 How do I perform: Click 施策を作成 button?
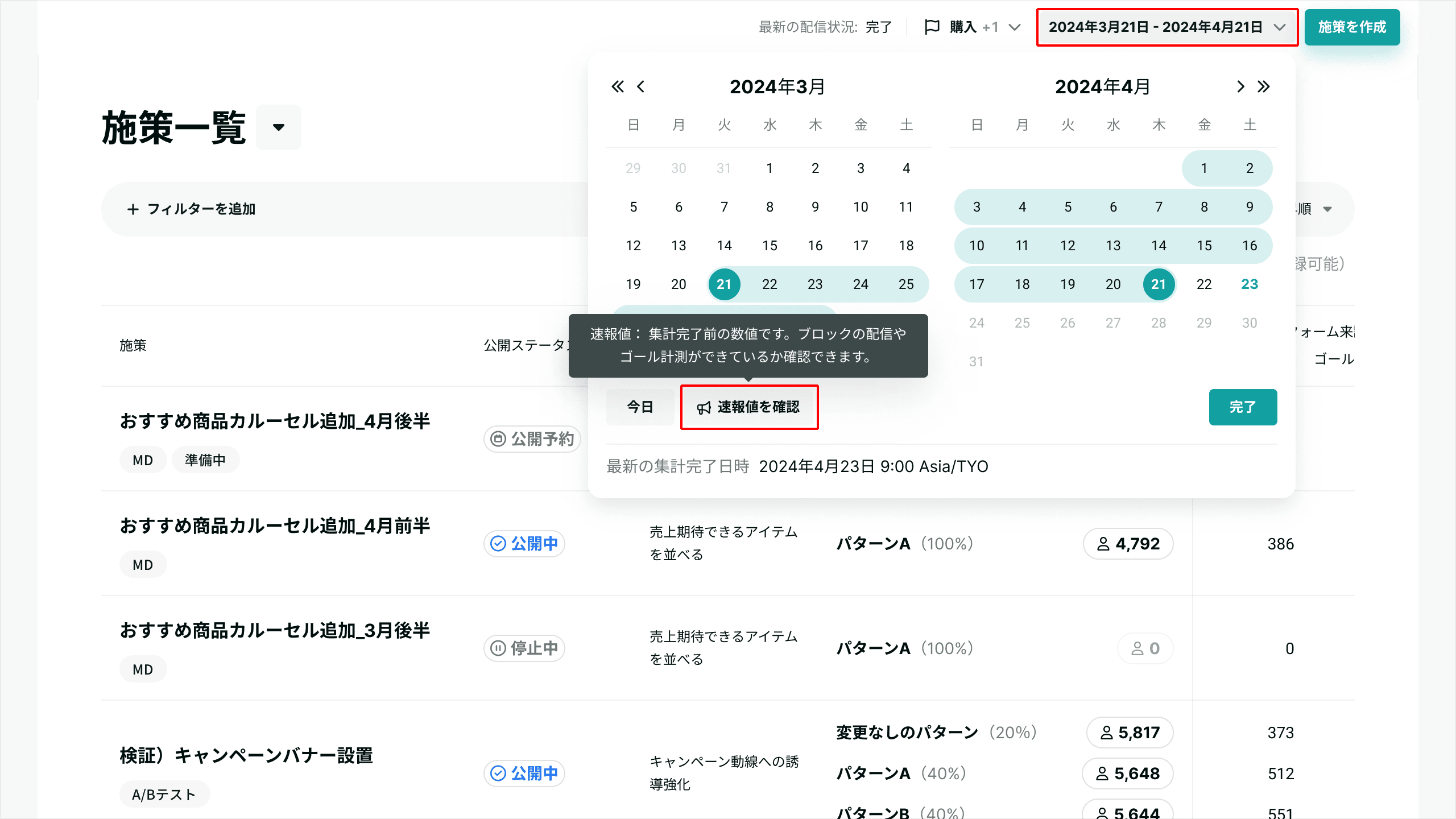(1352, 27)
